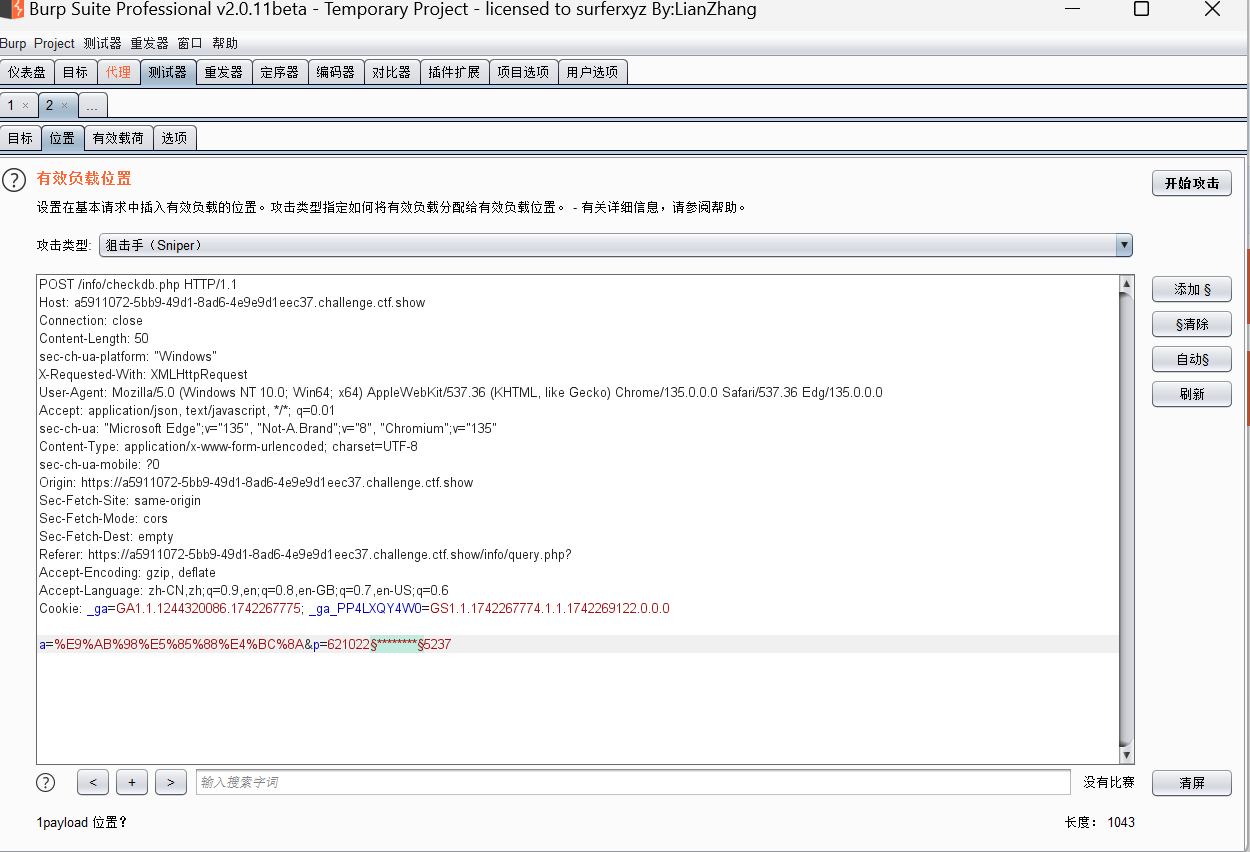Switch to the 插件扩展 tab
Viewport: 1250px width, 852px height.
(x=454, y=72)
